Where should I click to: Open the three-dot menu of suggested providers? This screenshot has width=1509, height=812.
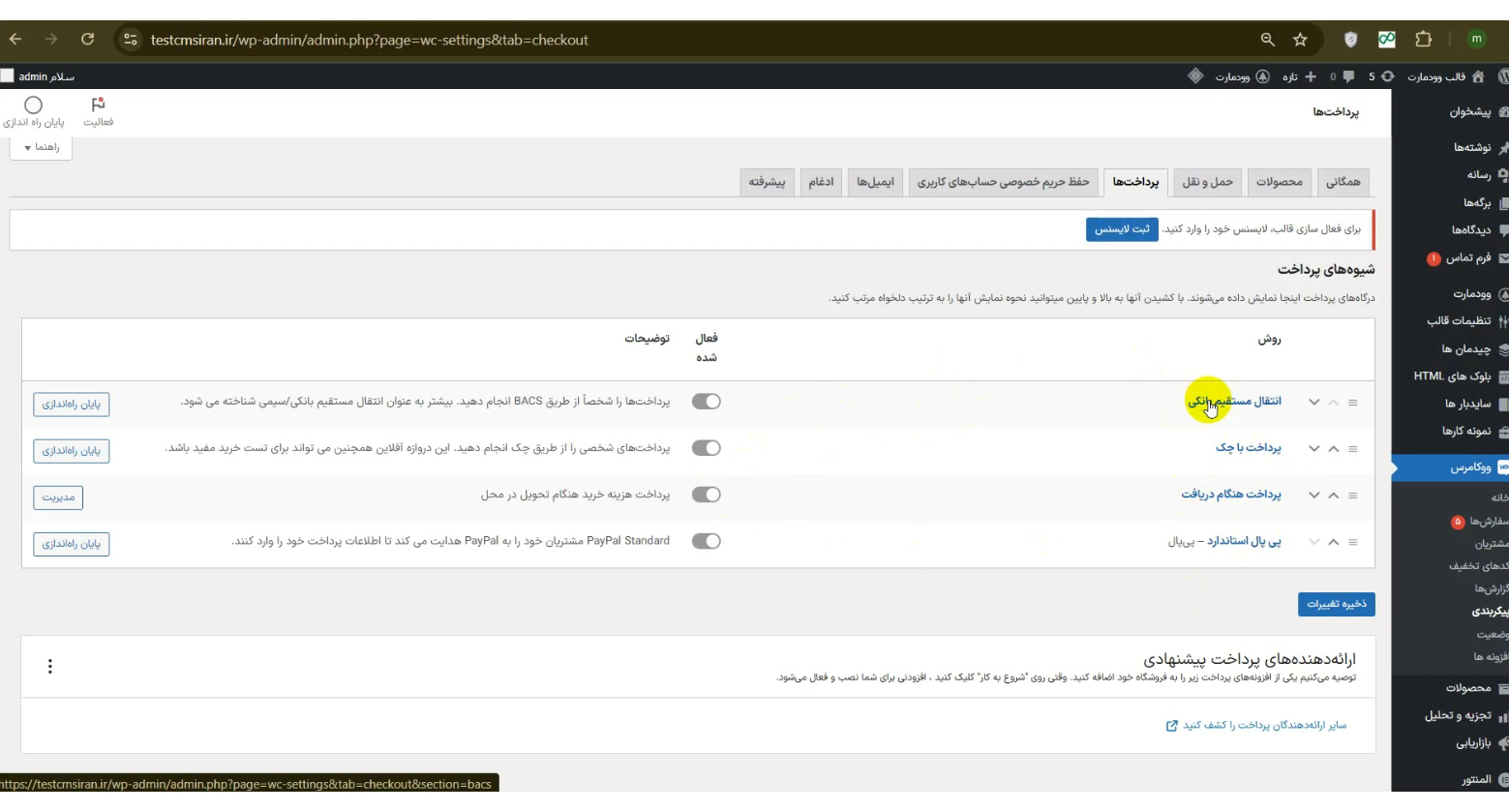tap(50, 666)
